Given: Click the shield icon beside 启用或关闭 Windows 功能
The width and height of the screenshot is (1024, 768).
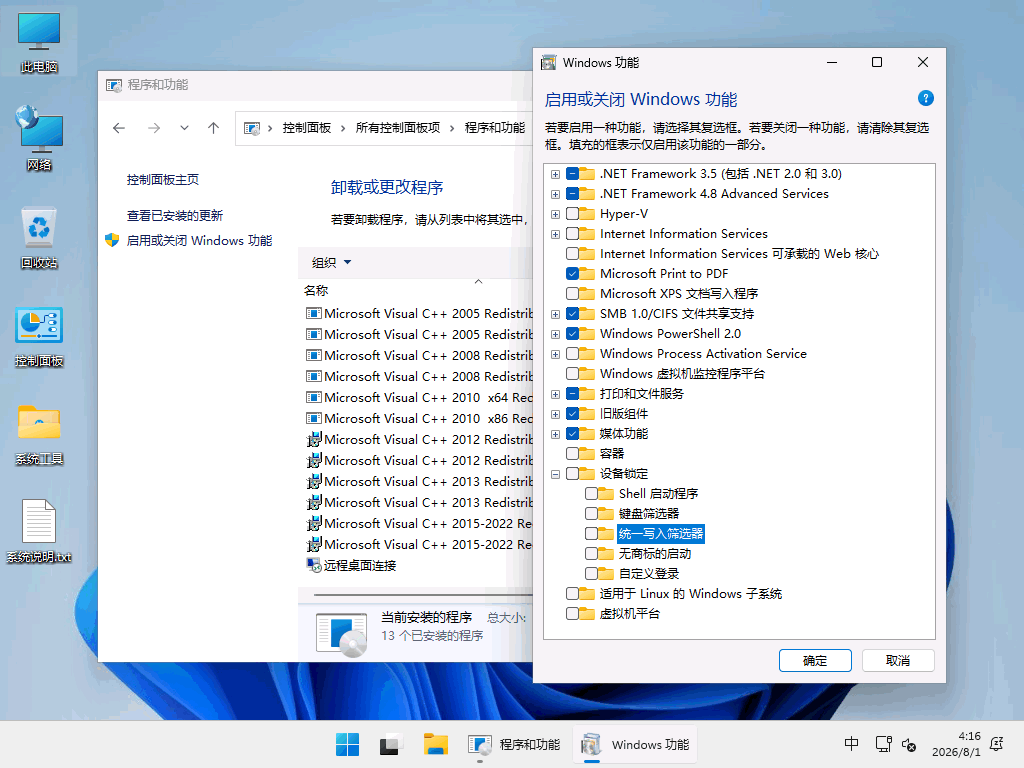Looking at the screenshot, I should coord(112,240).
